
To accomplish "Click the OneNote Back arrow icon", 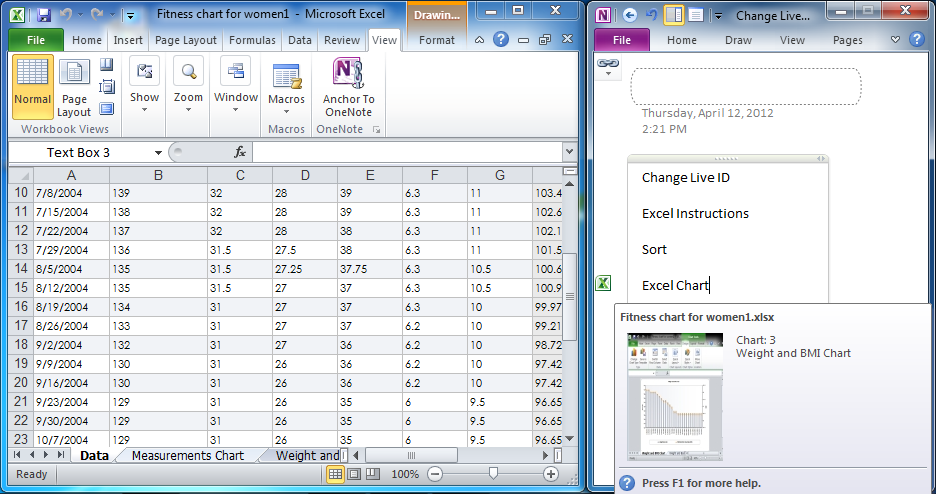I will (x=629, y=16).
